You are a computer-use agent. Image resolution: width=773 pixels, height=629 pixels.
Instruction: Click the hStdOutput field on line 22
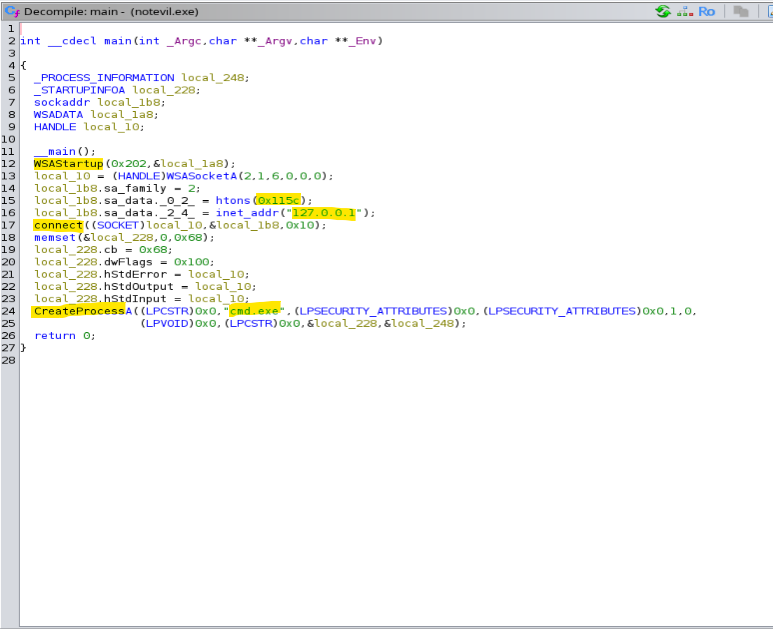pyautogui.click(x=139, y=286)
